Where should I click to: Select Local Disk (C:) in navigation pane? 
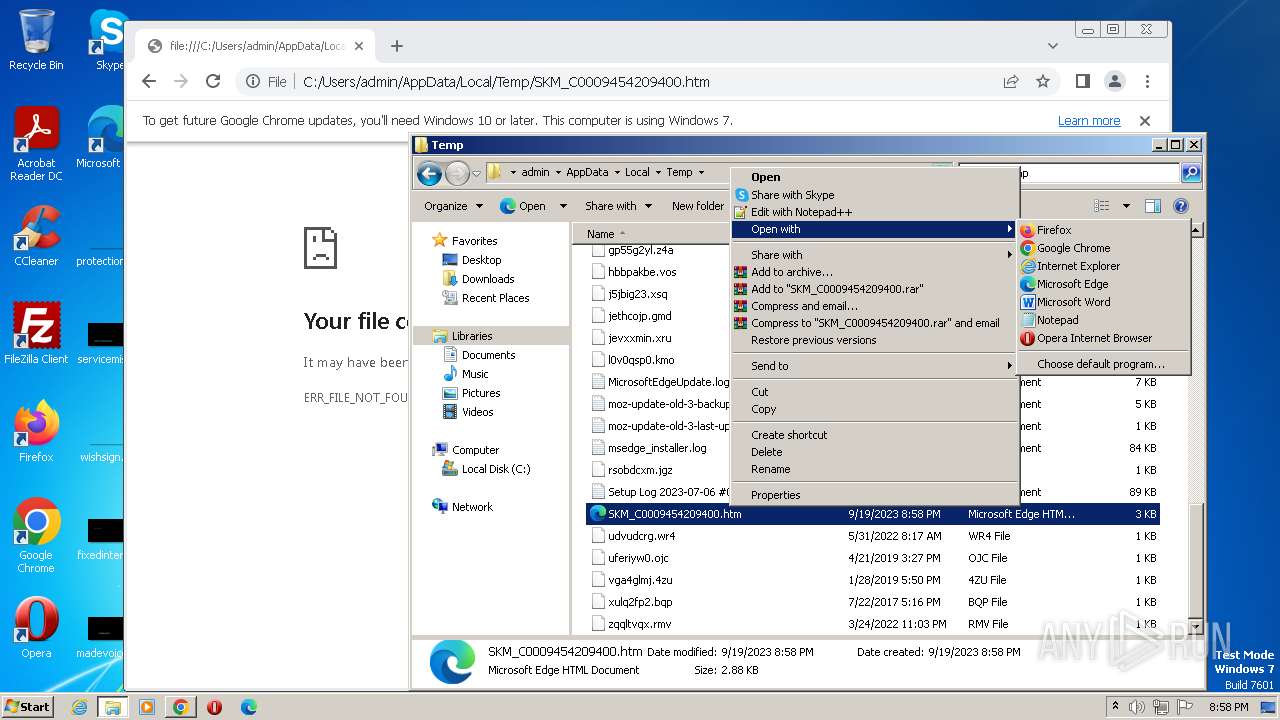pos(496,469)
